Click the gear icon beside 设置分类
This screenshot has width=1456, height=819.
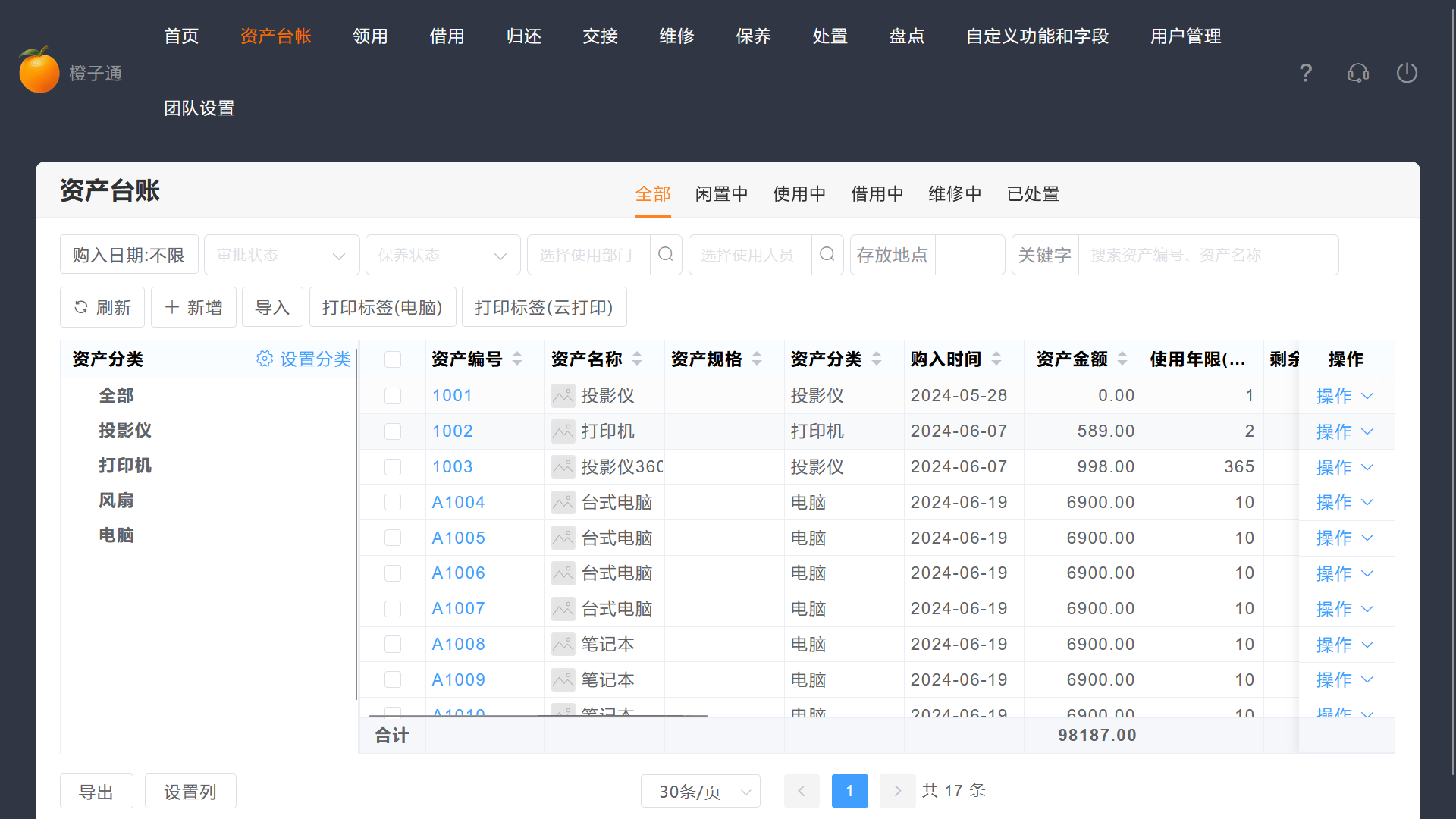pos(265,359)
